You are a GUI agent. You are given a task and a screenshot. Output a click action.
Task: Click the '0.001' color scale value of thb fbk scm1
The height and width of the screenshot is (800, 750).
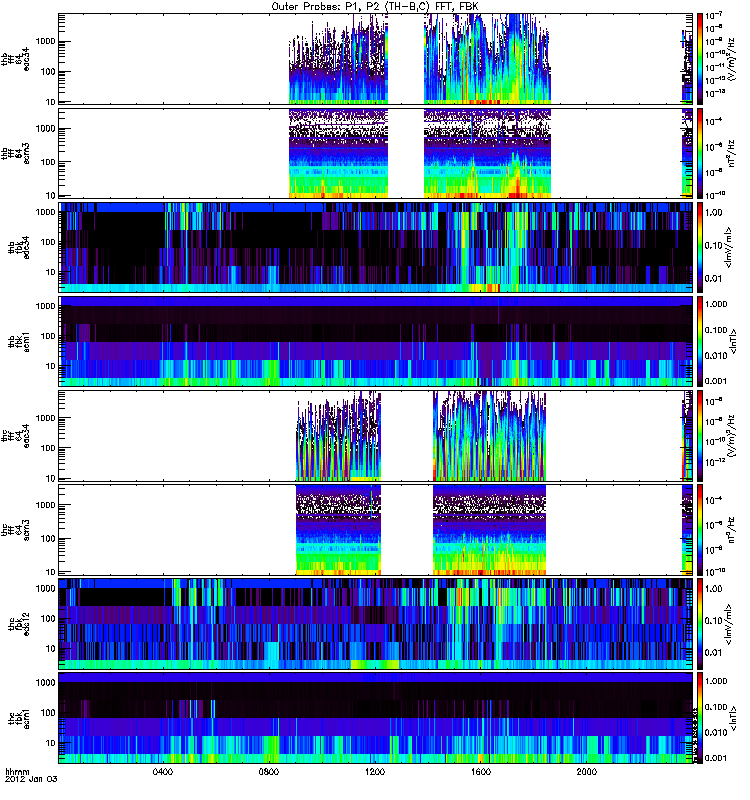pos(716,381)
